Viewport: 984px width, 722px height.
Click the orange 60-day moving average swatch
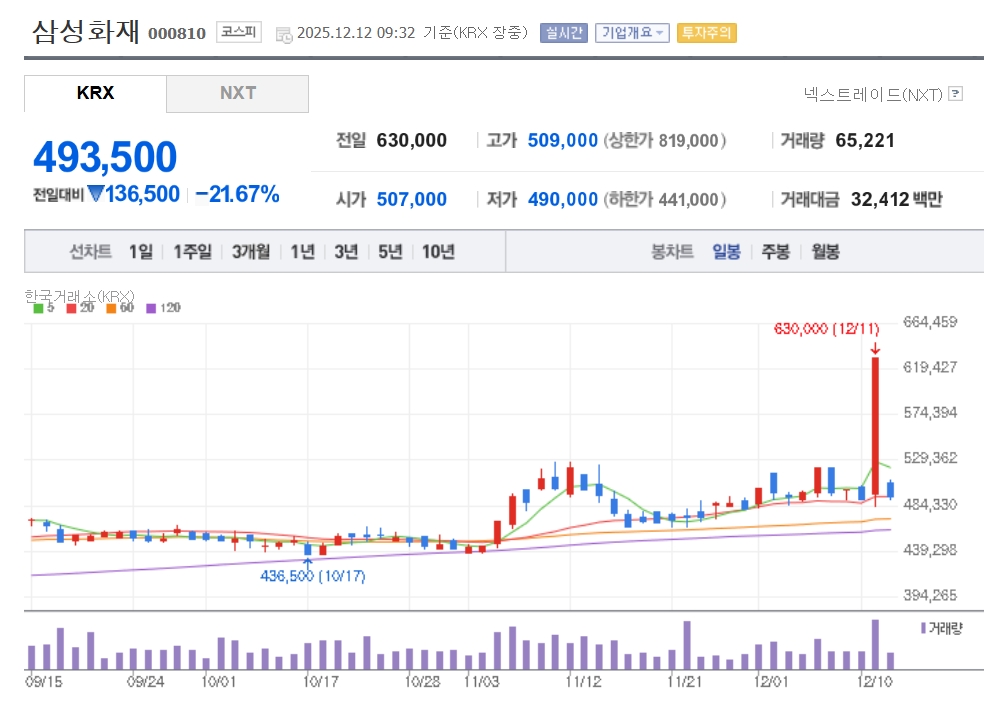click(111, 308)
